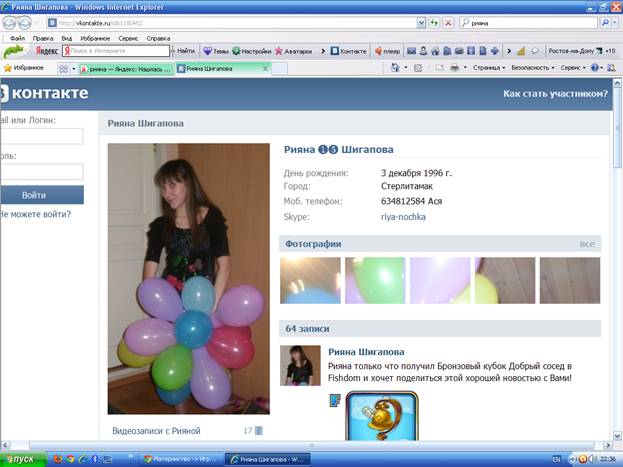Viewport: 623px width, 467px height.
Task: Open the Fishdom bronze cup image
Action: coord(382,416)
